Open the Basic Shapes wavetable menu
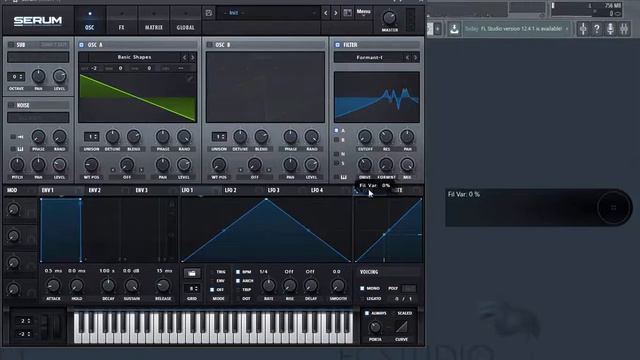The width and height of the screenshot is (640, 360). tap(134, 57)
